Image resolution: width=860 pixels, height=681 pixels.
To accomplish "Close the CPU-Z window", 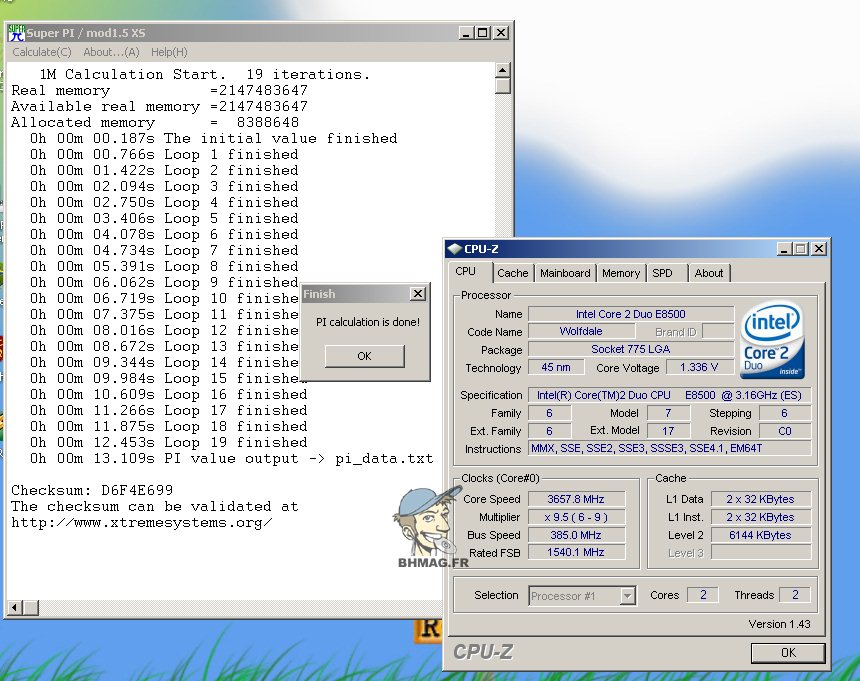I will pyautogui.click(x=819, y=249).
